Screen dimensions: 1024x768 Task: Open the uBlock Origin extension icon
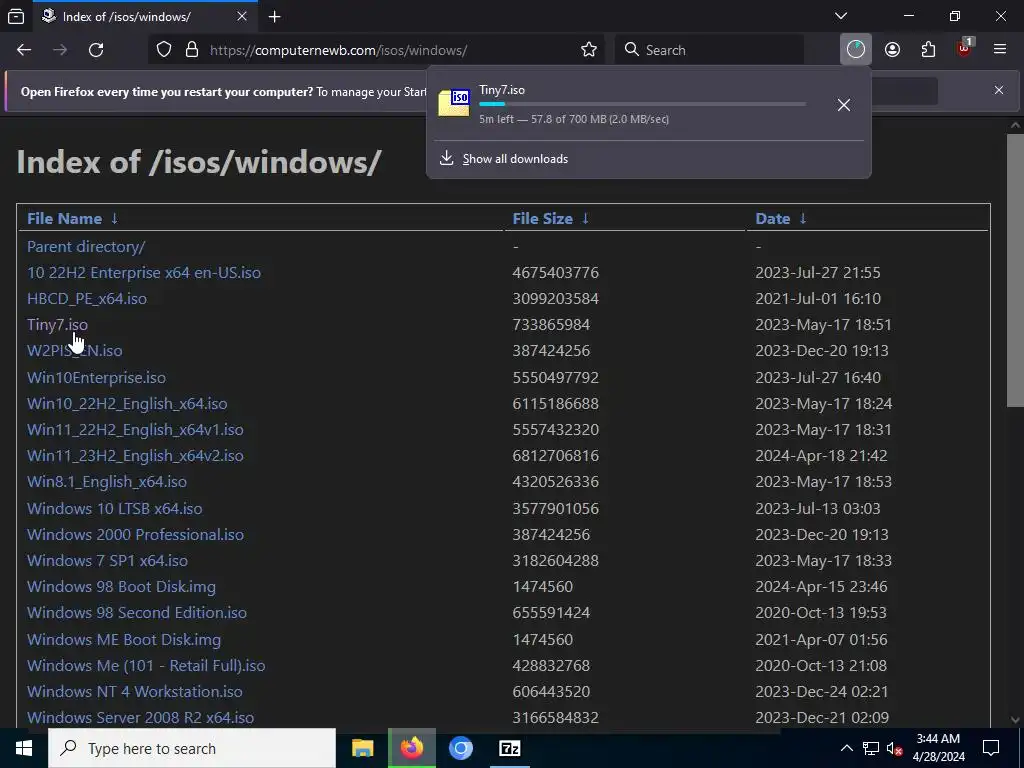pyautogui.click(x=965, y=48)
